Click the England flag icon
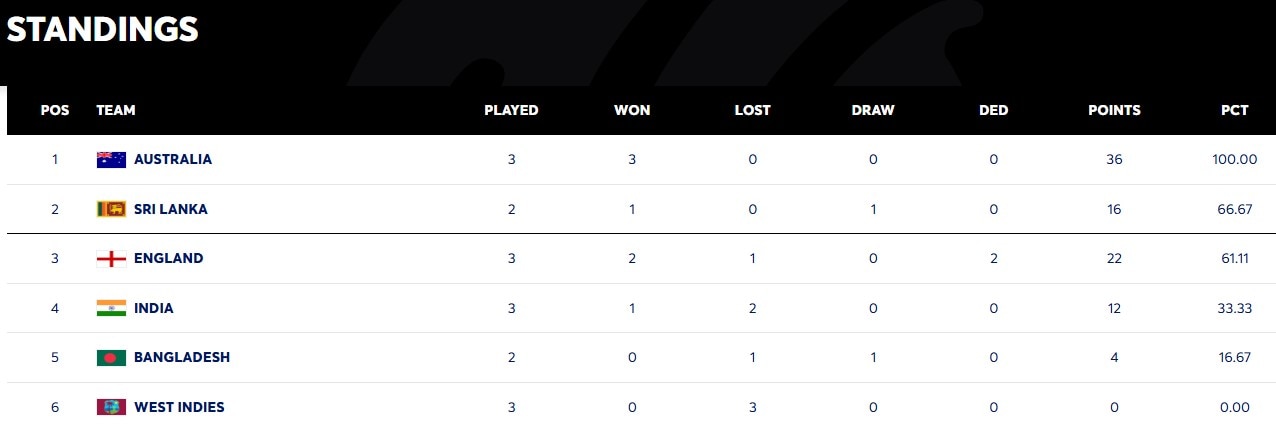 111,258
